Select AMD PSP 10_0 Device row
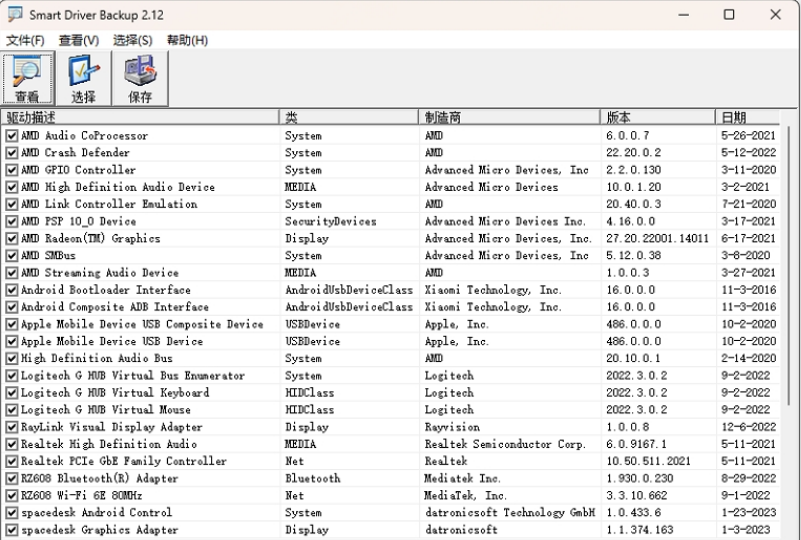Viewport: 801px width, 540px height. [391, 221]
